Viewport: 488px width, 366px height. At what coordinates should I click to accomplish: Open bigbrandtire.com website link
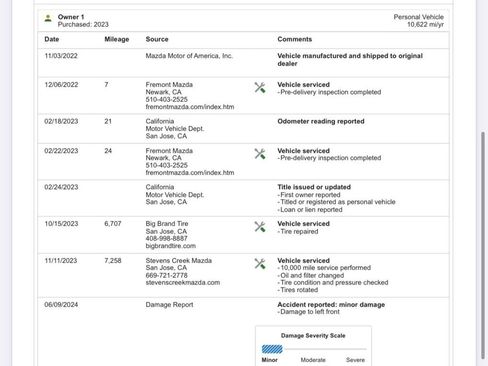tap(171, 246)
